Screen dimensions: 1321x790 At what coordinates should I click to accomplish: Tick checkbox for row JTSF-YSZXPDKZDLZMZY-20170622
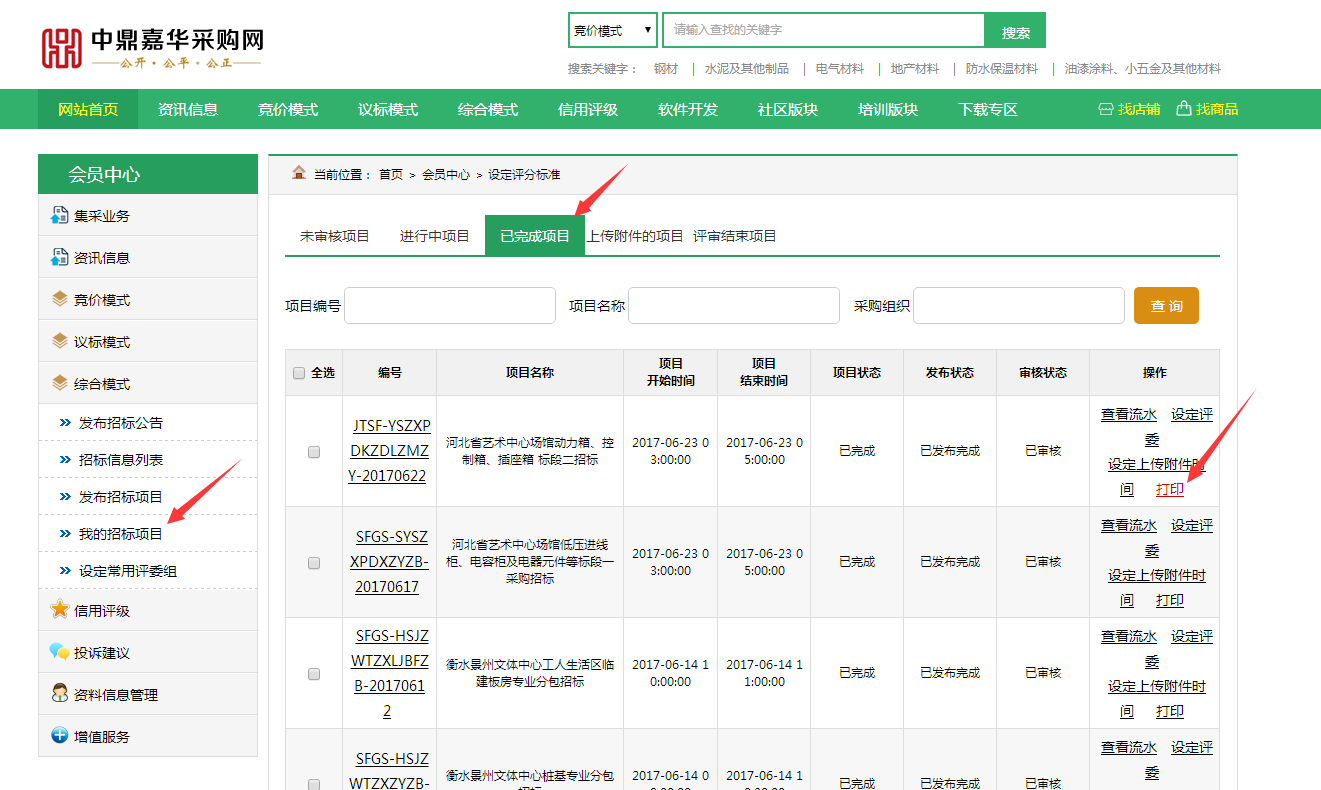(x=314, y=452)
